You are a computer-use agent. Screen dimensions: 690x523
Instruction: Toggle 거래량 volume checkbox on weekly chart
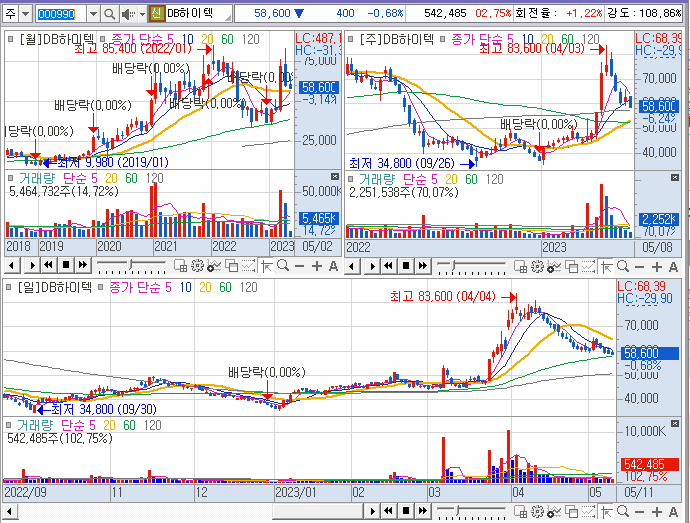coord(351,179)
